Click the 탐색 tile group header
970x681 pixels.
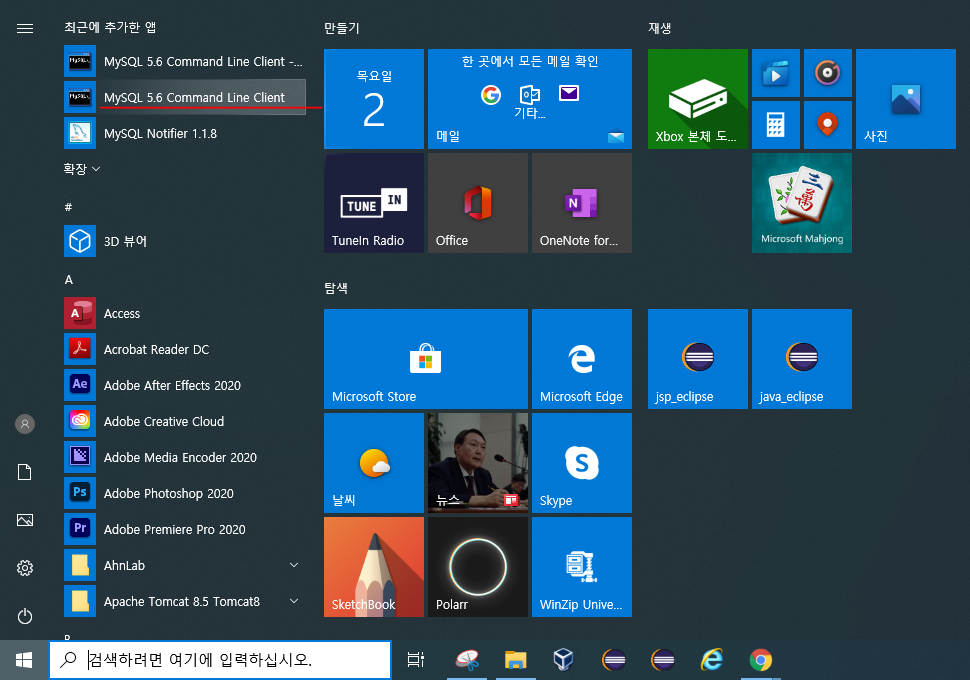336,288
